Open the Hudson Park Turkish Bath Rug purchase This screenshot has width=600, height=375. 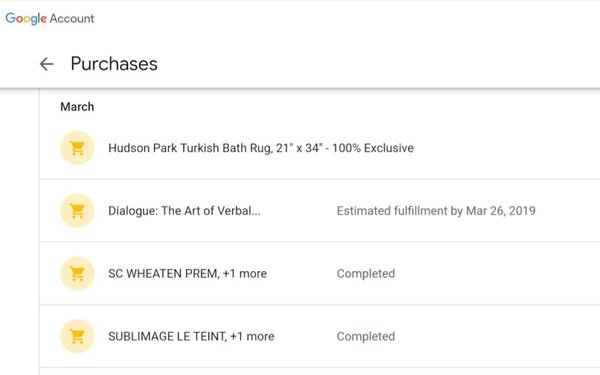point(320,148)
